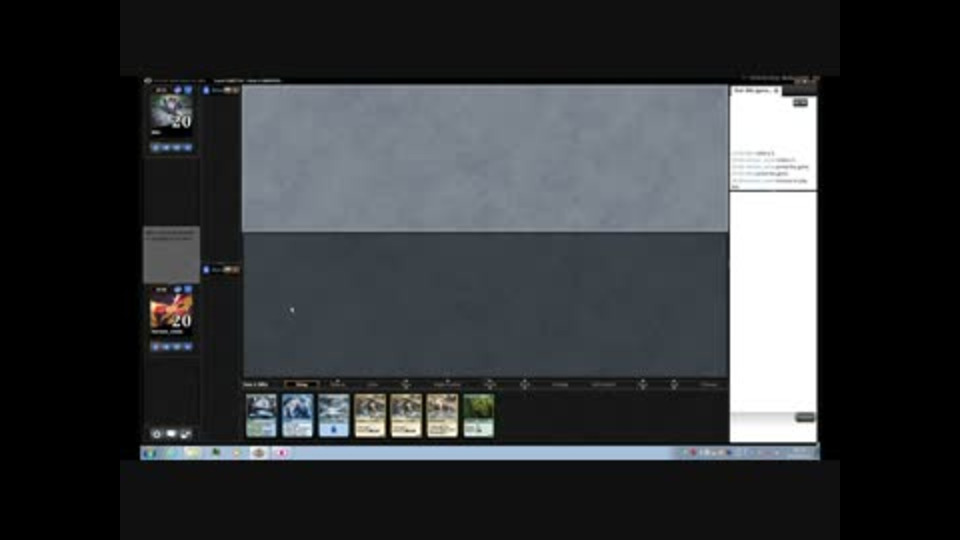Image resolution: width=960 pixels, height=540 pixels.
Task: Click the blue icon beside your player panel
Action: click(x=206, y=269)
